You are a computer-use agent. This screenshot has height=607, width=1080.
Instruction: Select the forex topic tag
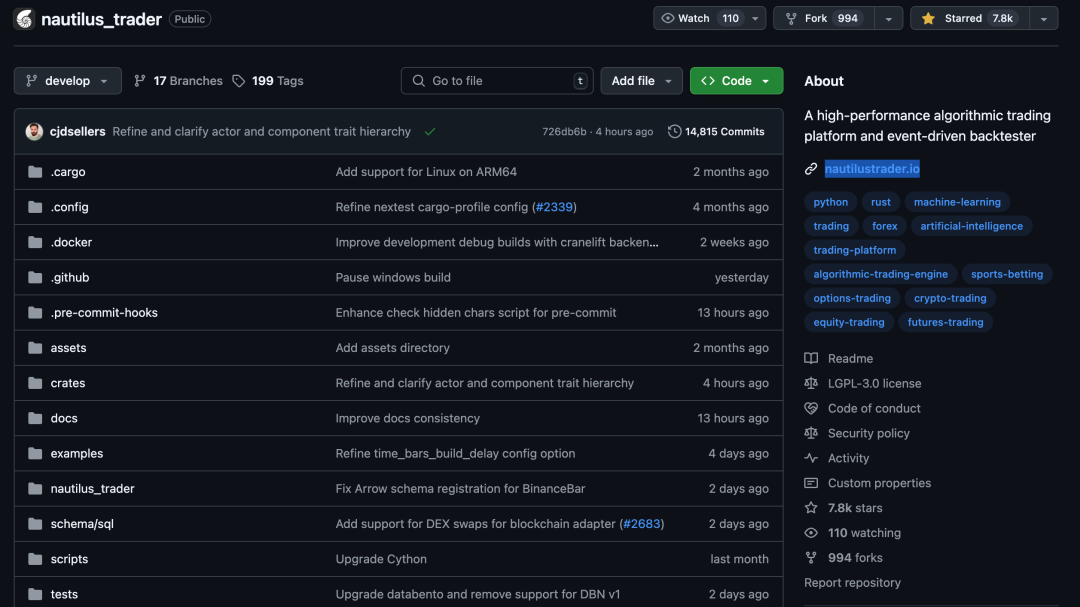click(x=884, y=226)
